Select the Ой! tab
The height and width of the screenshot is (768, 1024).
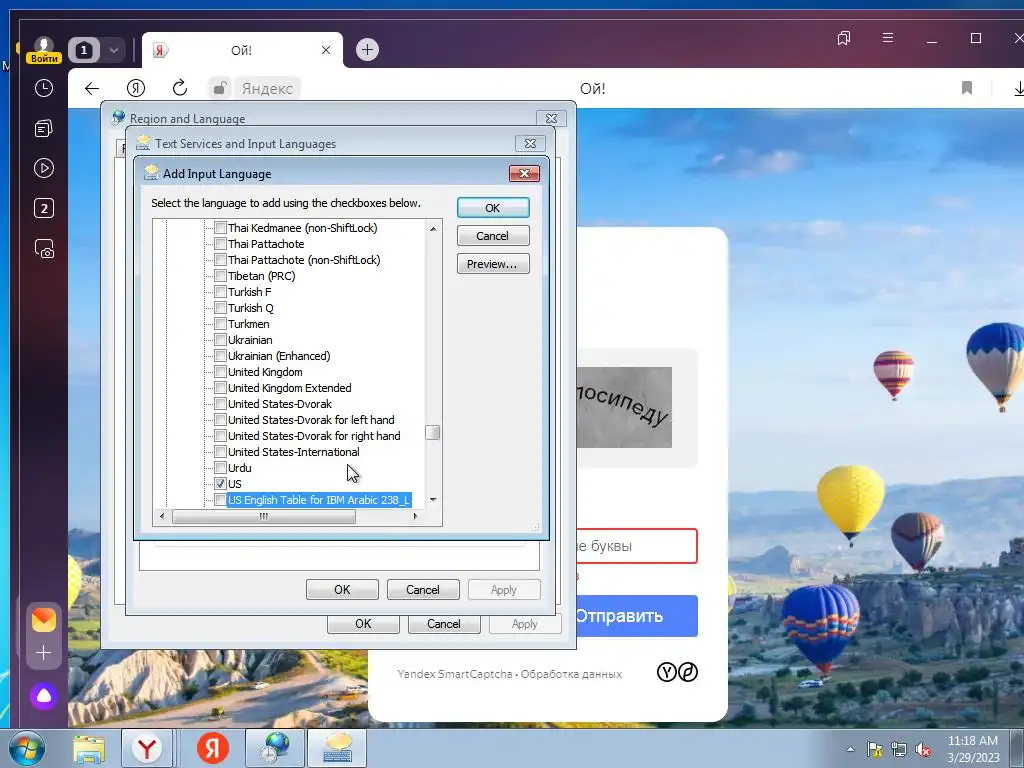[x=242, y=50]
